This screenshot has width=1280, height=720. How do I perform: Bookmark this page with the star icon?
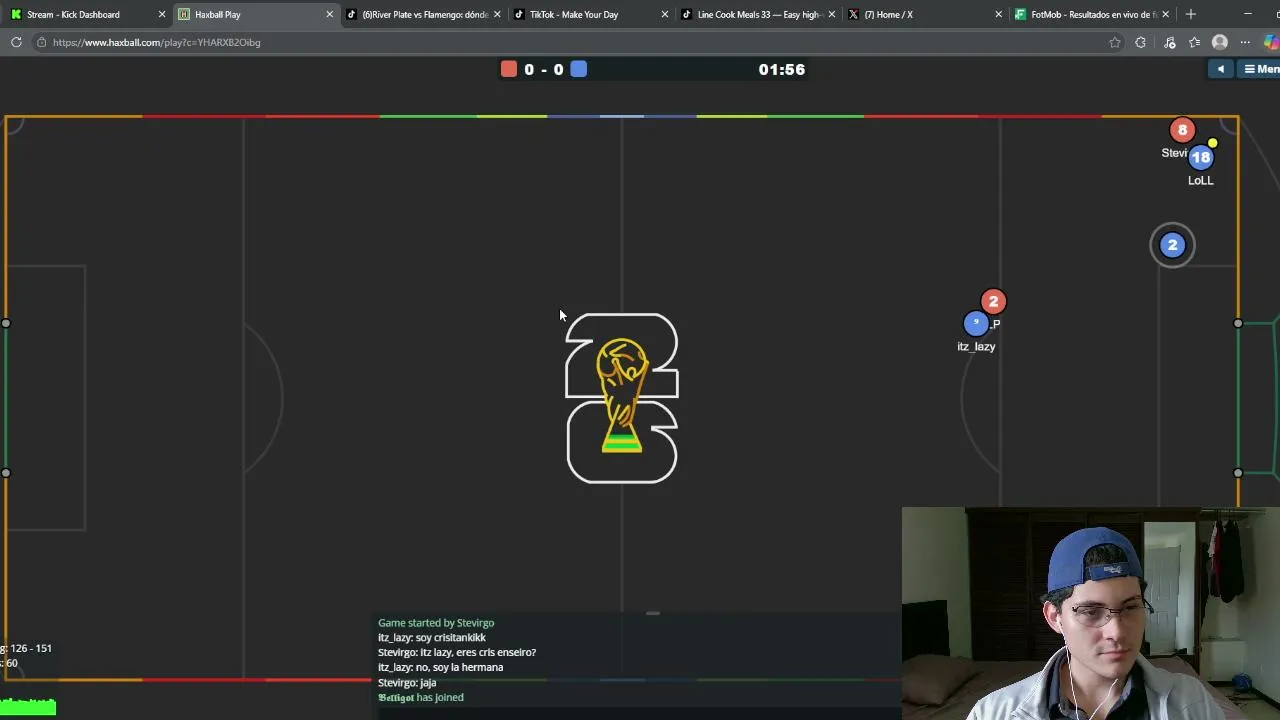point(1115,42)
